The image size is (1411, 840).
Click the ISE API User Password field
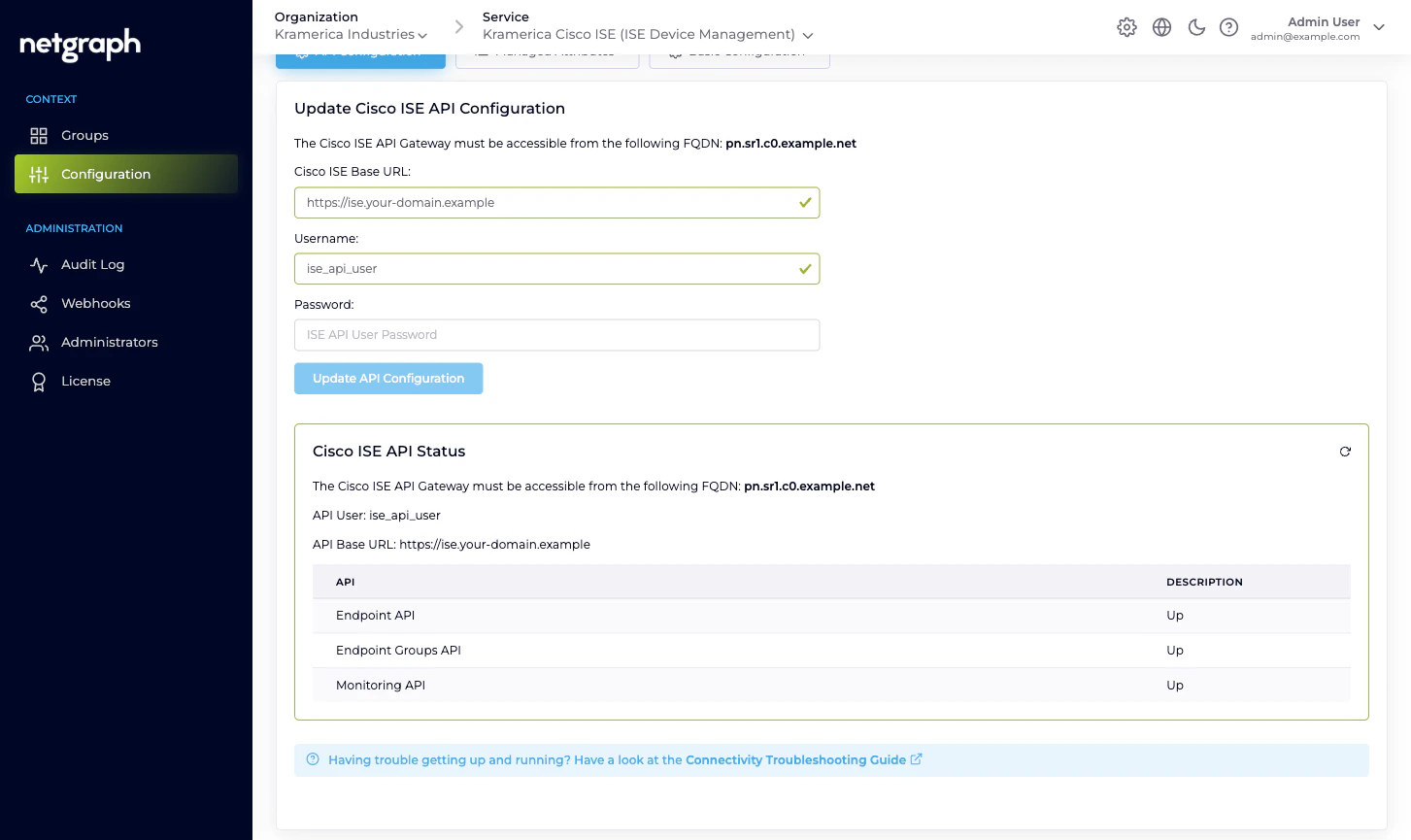[x=556, y=334]
